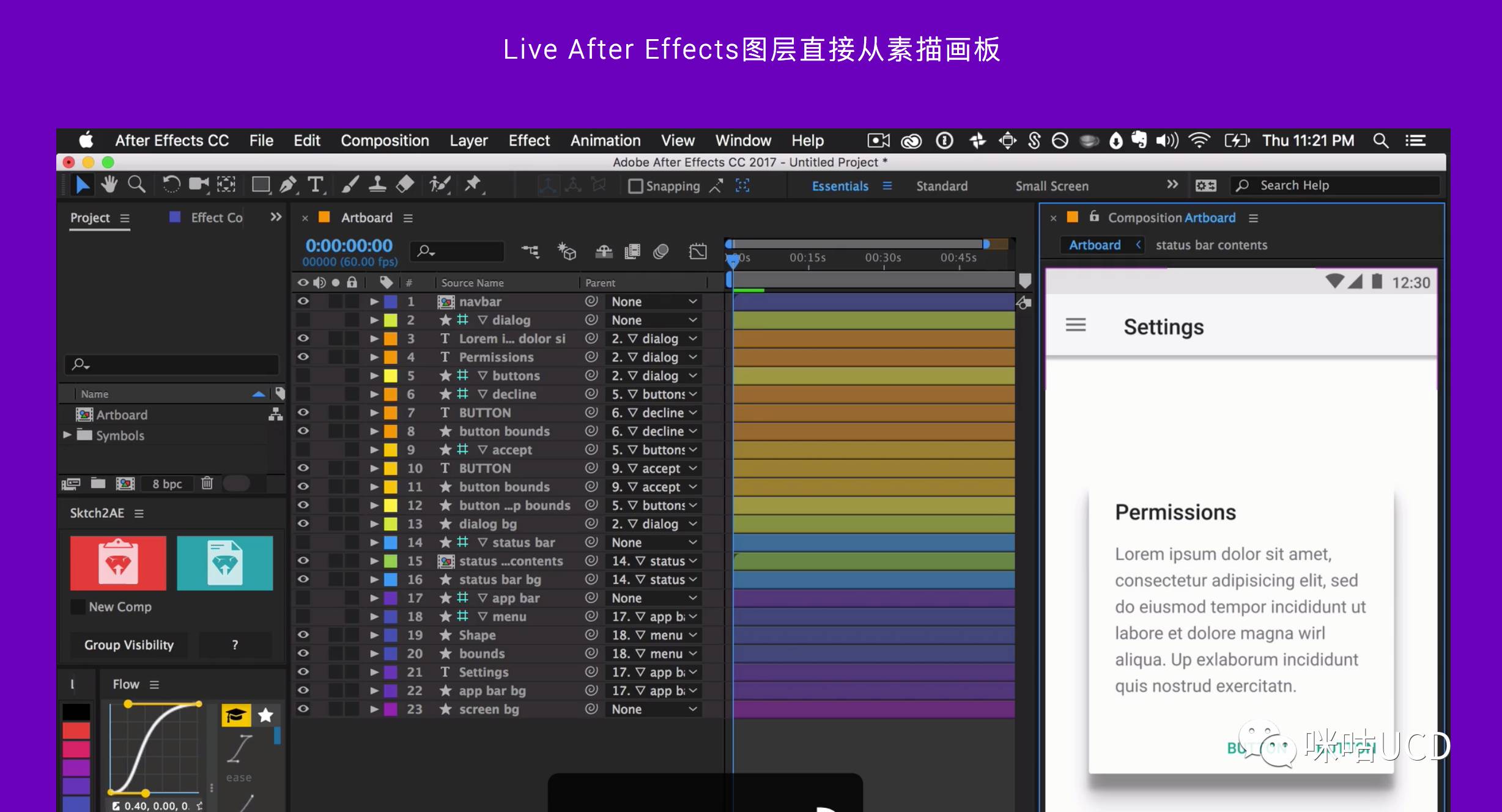Viewport: 1502px width, 812px height.
Task: Click the question mark help button
Action: pos(235,644)
